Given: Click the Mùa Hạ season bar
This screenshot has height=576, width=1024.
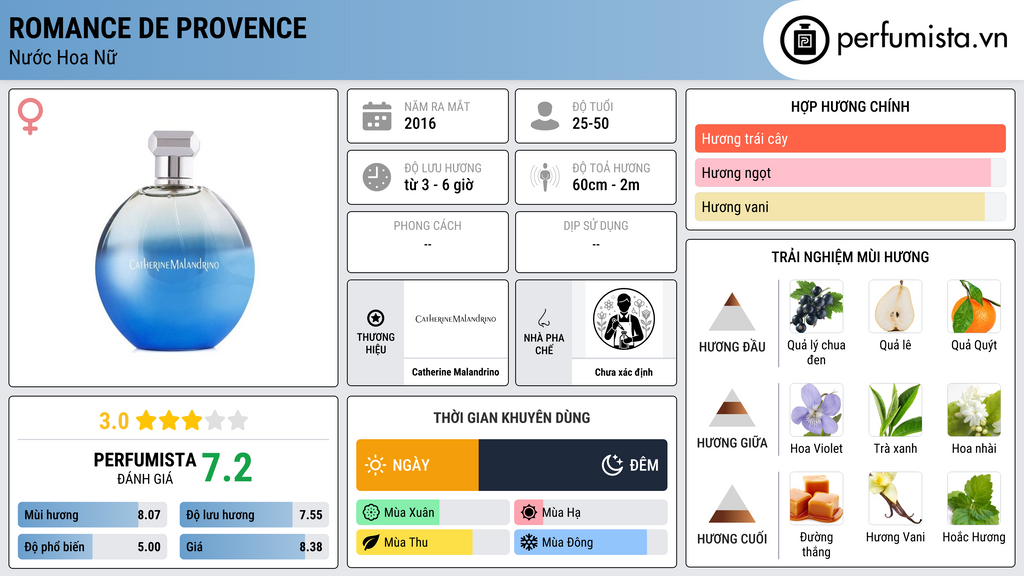Looking at the screenshot, I should (590, 513).
